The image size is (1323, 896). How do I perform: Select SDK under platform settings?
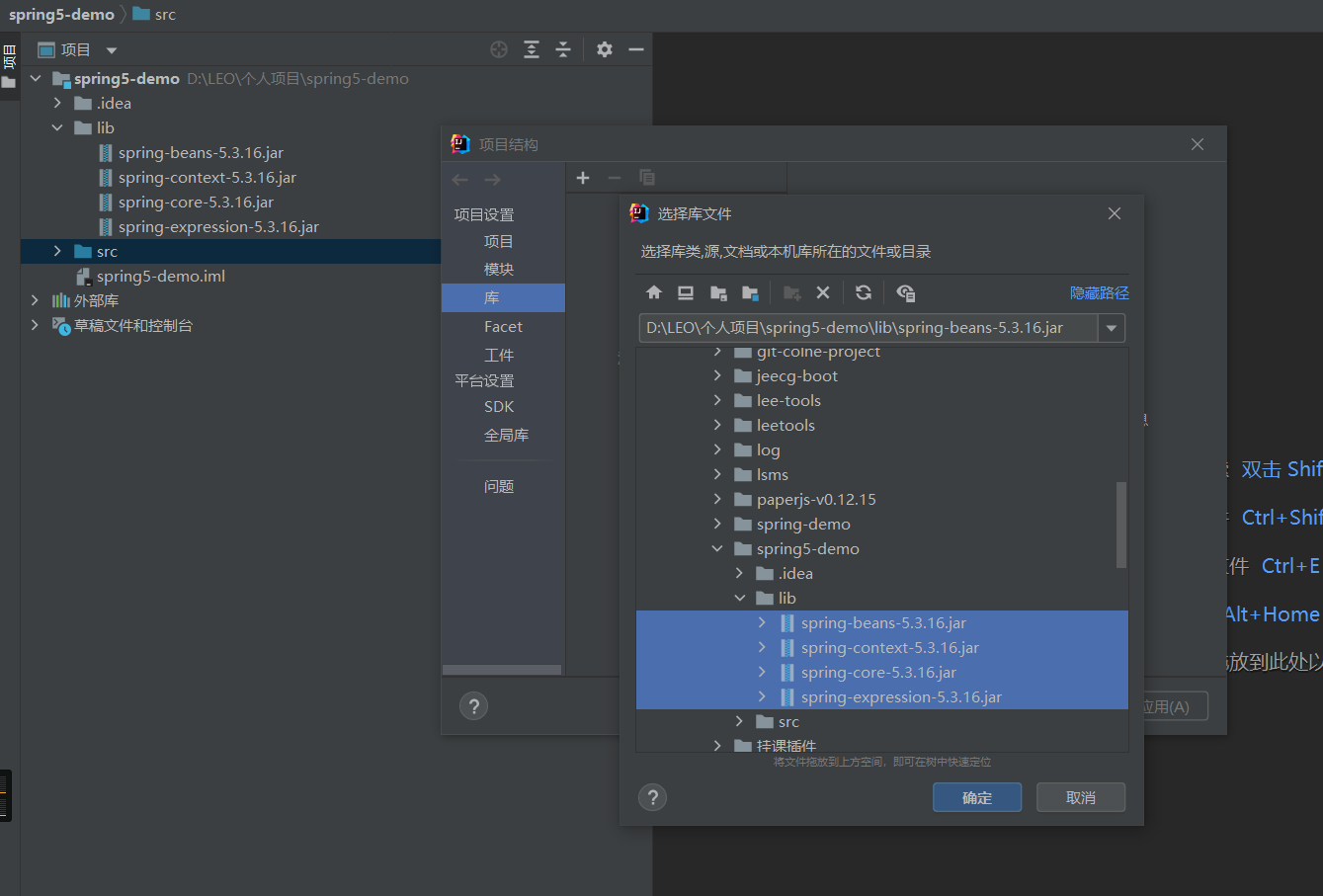[499, 407]
